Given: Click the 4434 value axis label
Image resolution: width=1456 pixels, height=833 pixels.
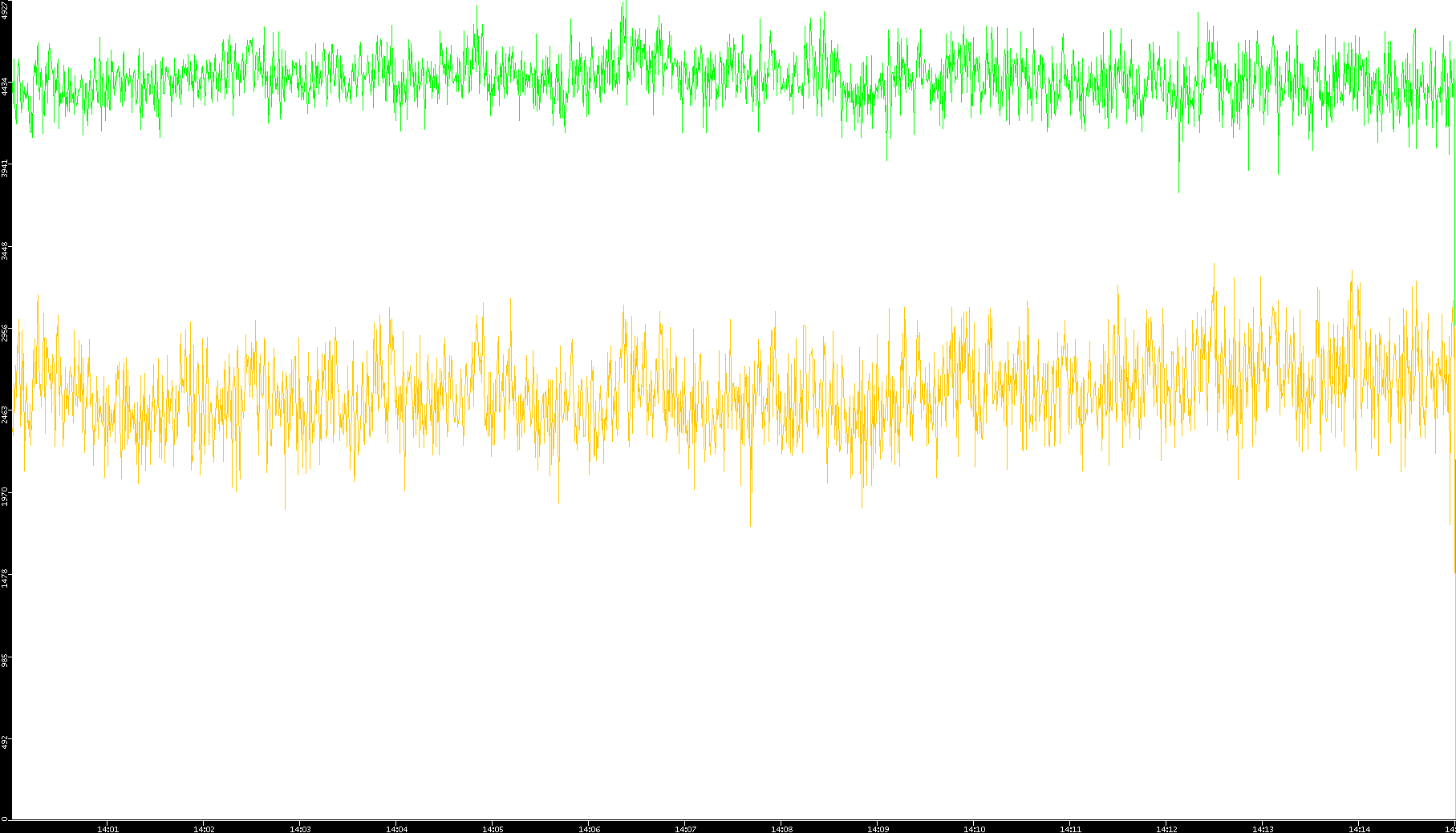Looking at the screenshot, I should pos(5,87).
